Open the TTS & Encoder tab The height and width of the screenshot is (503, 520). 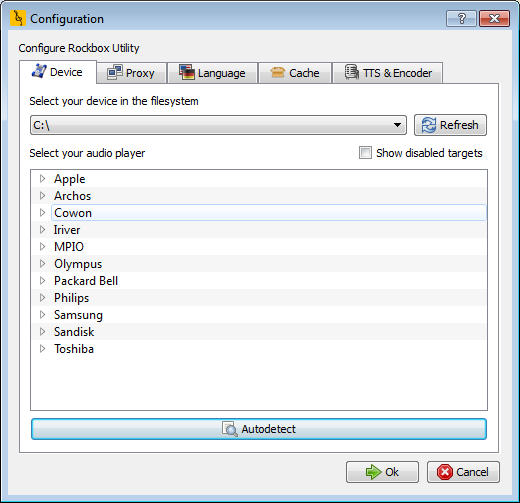388,73
